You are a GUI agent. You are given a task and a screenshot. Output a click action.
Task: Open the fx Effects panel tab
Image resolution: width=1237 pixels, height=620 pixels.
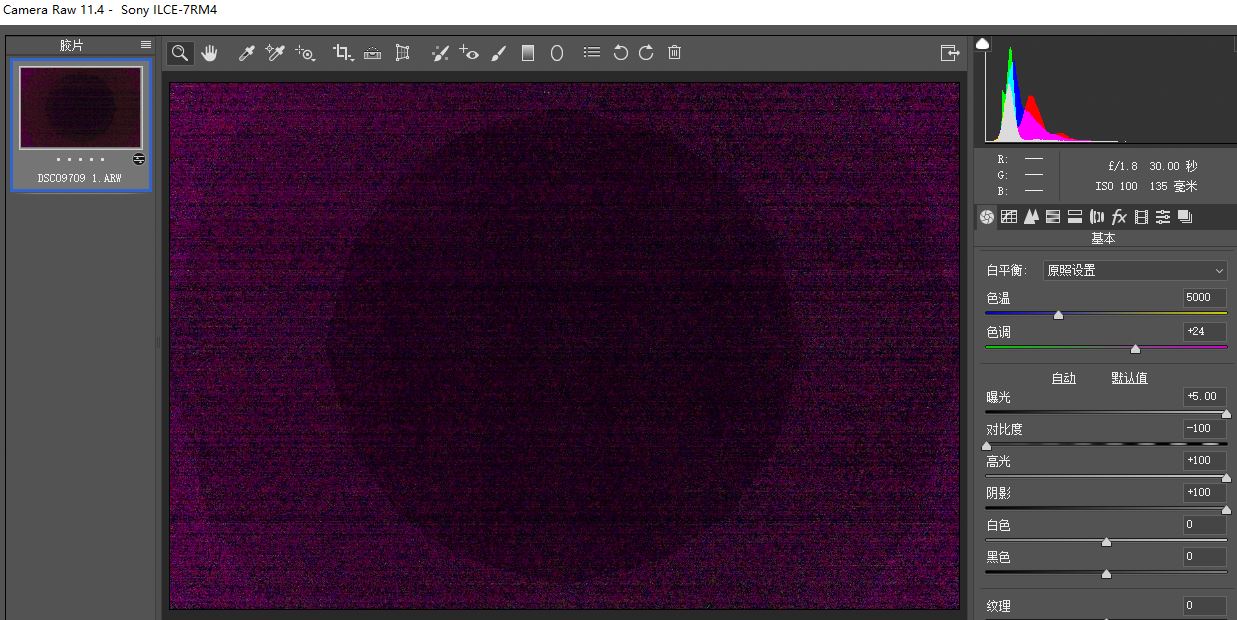(1119, 217)
